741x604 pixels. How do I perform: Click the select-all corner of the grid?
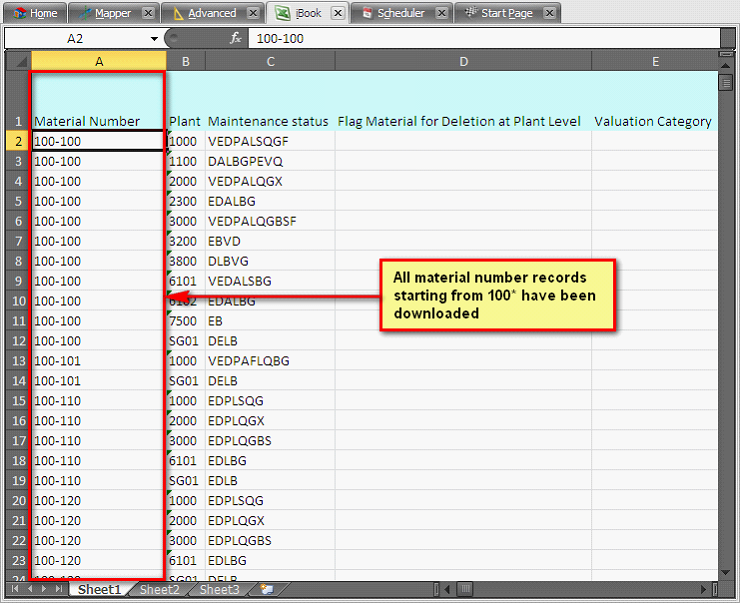pyautogui.click(x=17, y=61)
